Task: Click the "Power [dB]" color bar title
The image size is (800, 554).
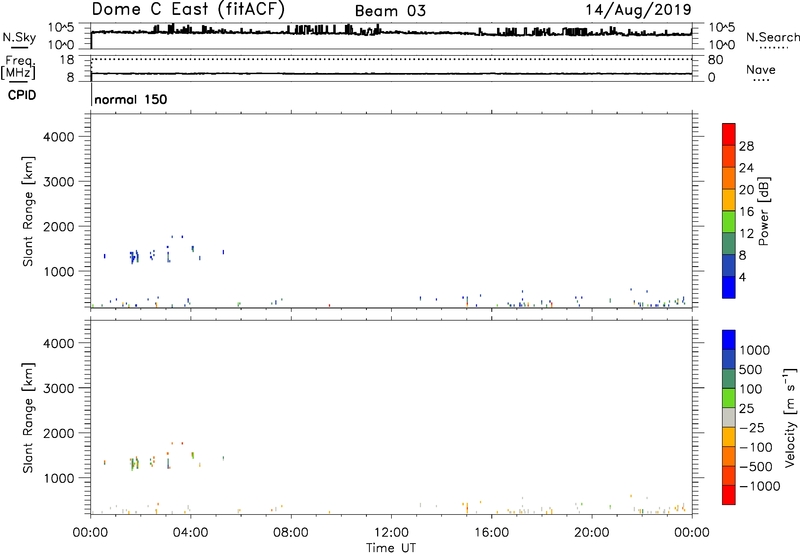Action: [x=763, y=211]
